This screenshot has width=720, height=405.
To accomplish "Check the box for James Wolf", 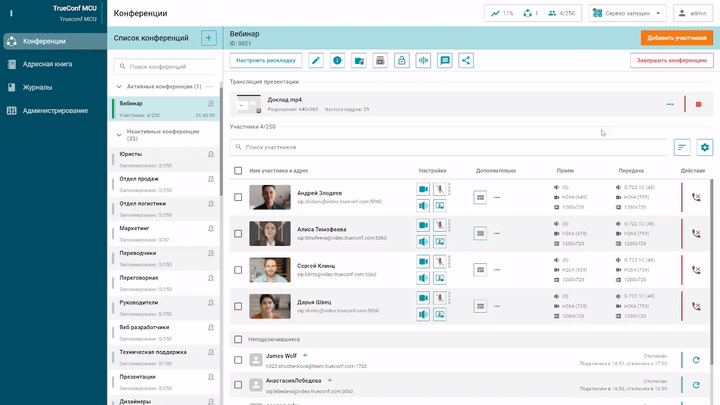I will coord(238,360).
